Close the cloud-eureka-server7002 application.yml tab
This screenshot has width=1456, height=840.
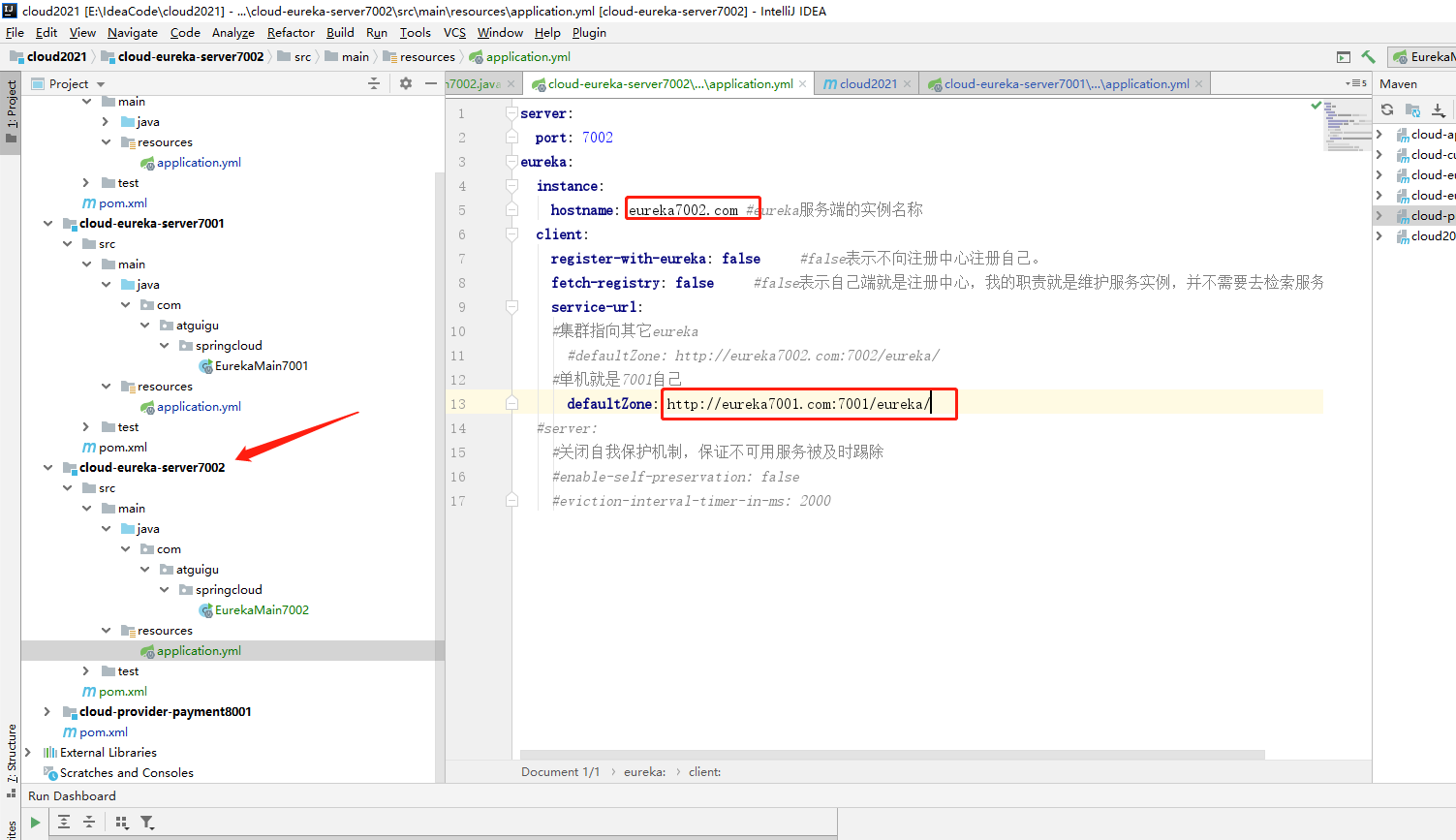tap(802, 84)
